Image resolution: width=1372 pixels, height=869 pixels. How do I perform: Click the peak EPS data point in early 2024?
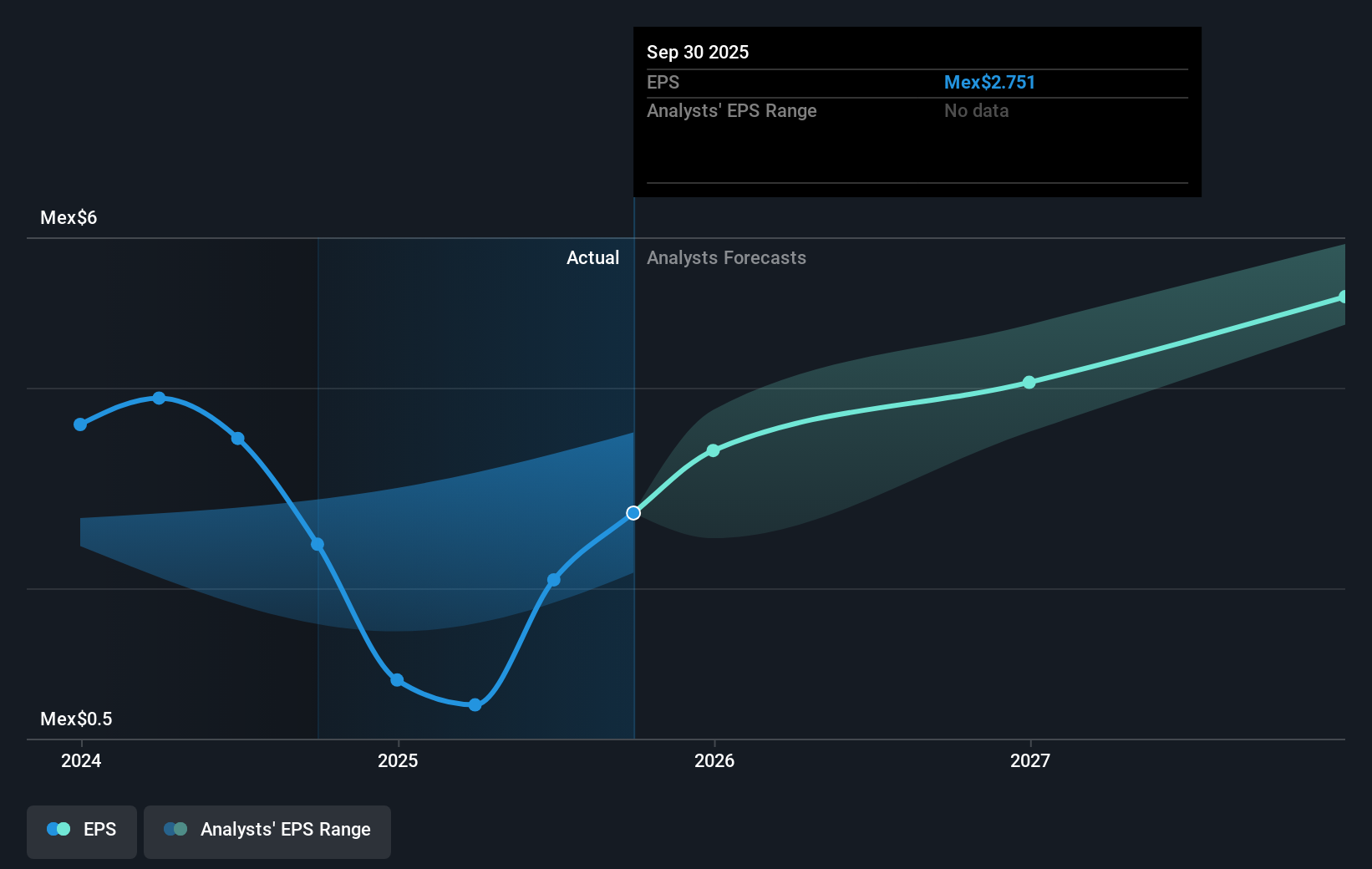[158, 398]
